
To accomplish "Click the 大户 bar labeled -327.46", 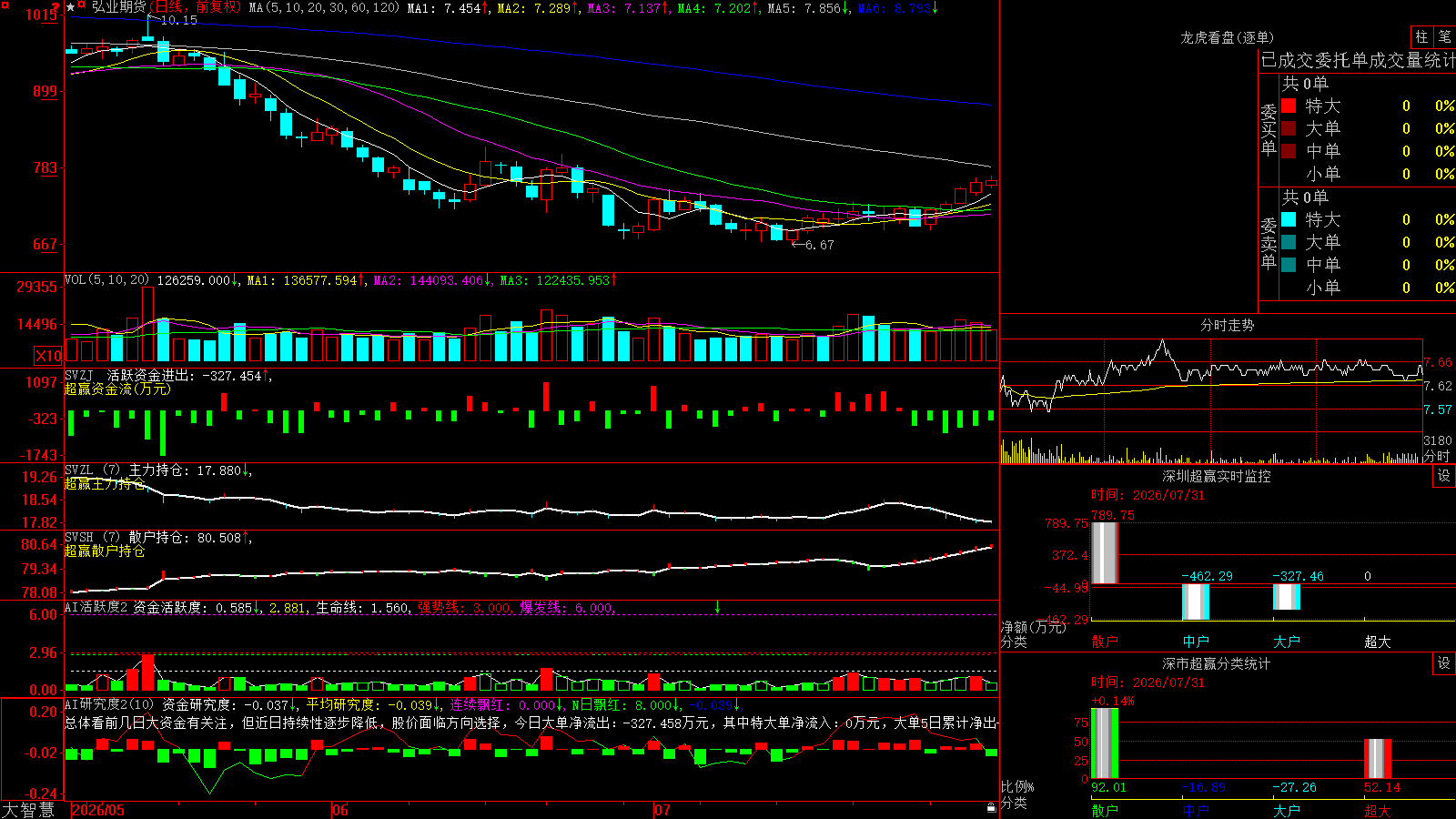I will [x=1286, y=597].
